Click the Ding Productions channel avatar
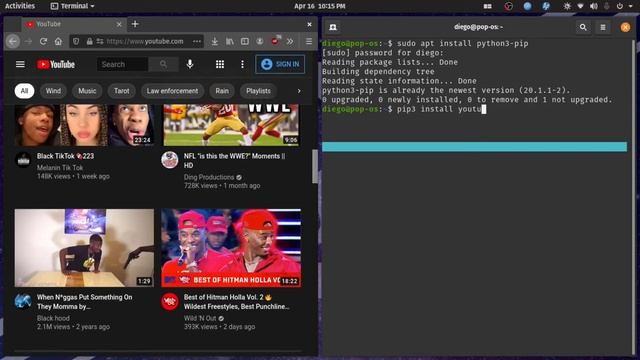This screenshot has width=640, height=360. click(170, 160)
